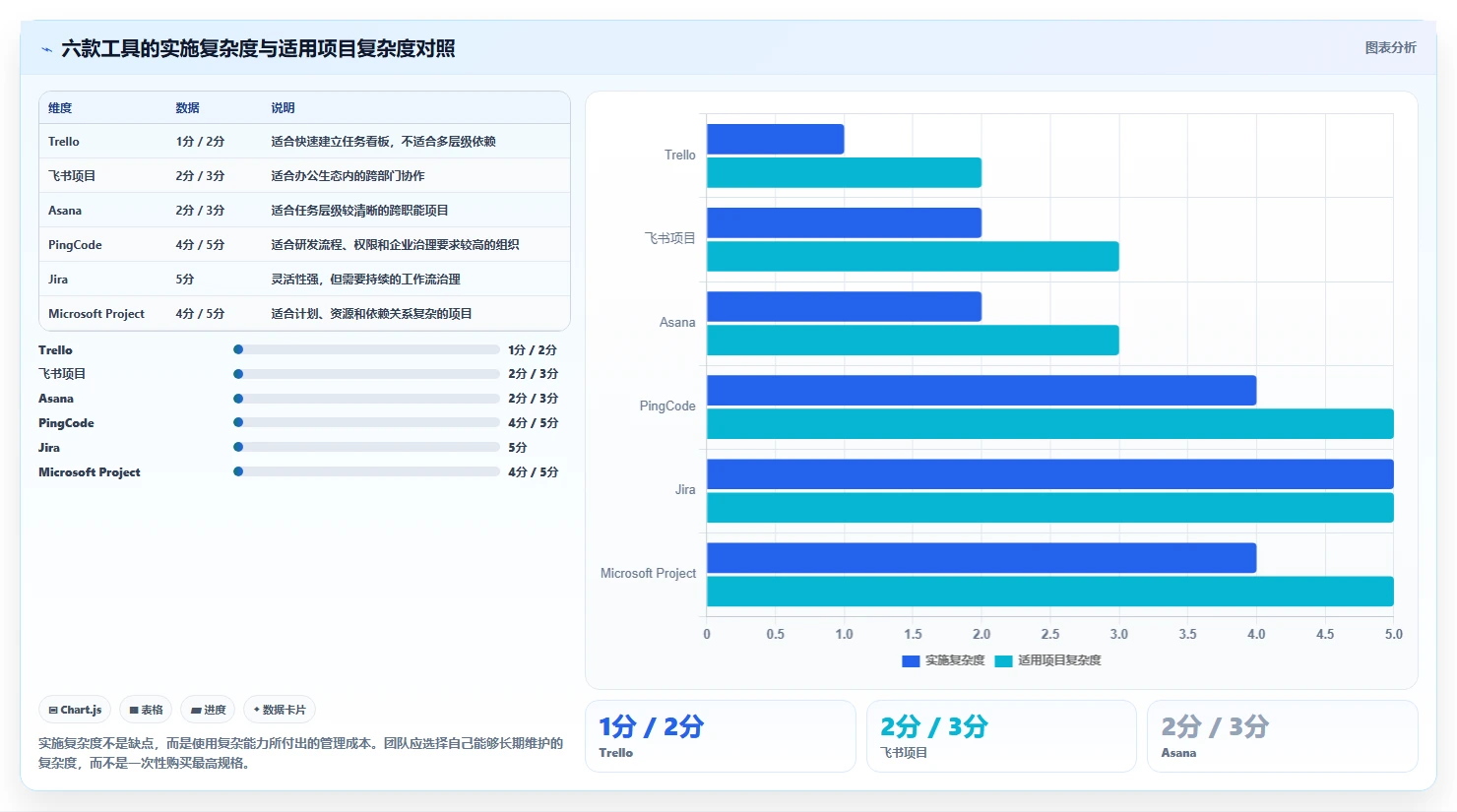
Task: Click the Microsoft Project cyan bar
Action: [1050, 591]
